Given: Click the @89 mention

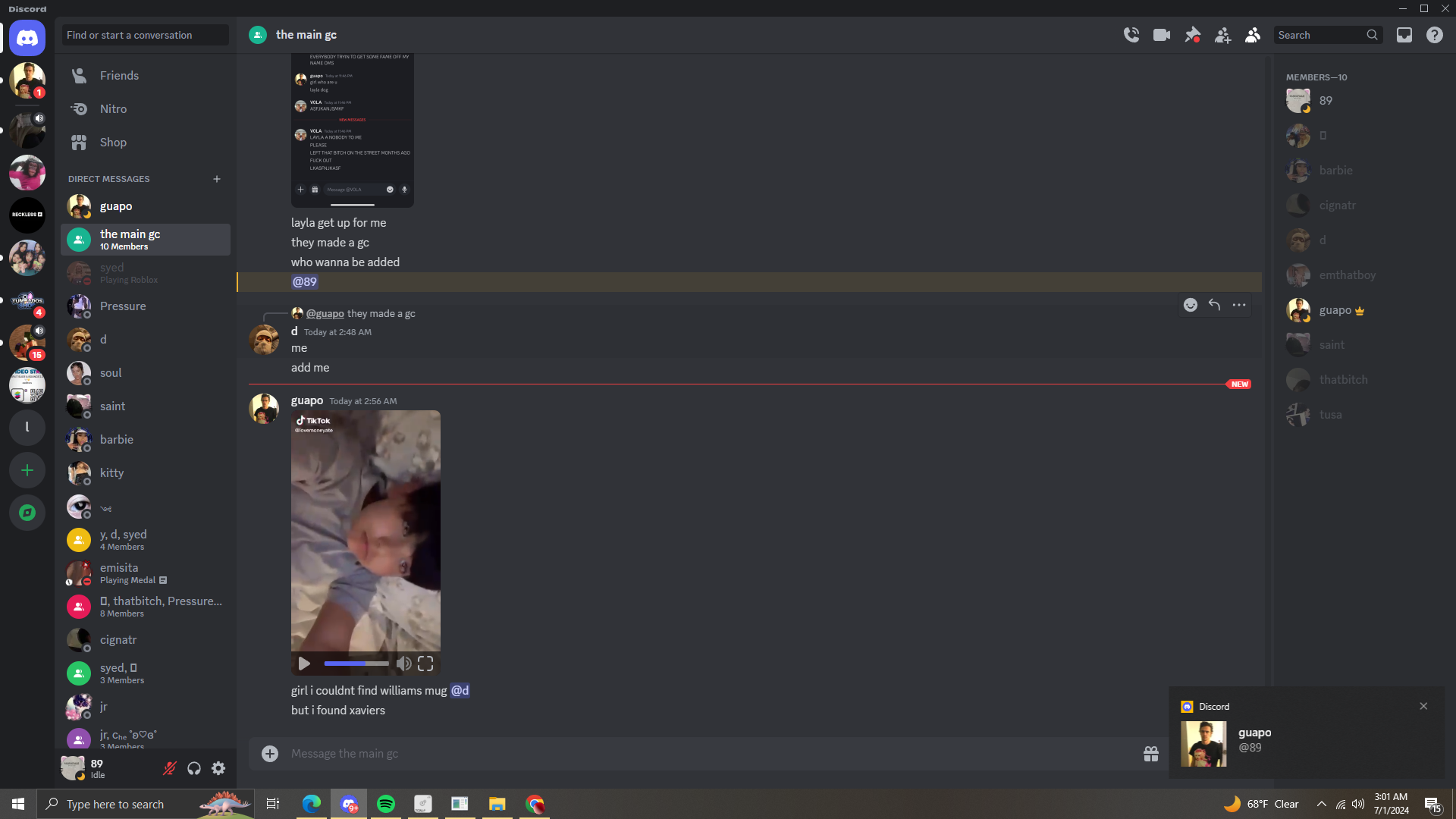Looking at the screenshot, I should (305, 282).
